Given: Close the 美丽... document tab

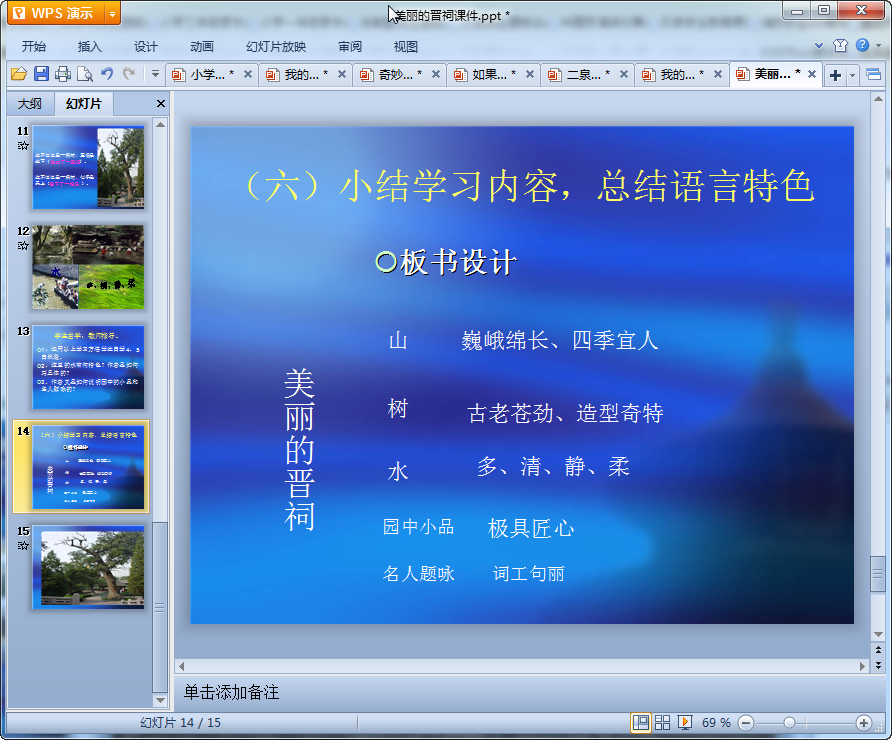Looking at the screenshot, I should (812, 74).
